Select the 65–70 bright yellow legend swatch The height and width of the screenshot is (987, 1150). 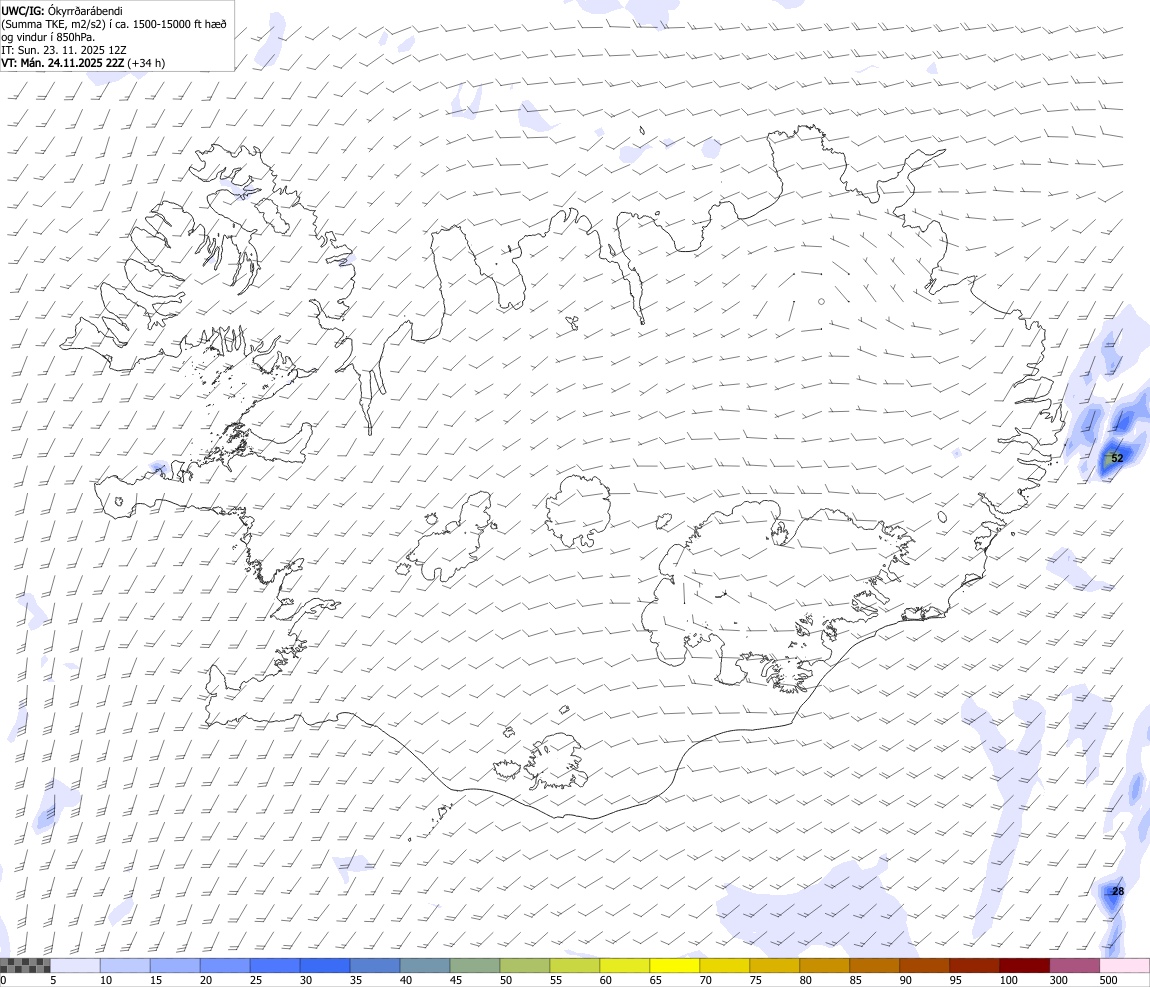coord(675,965)
